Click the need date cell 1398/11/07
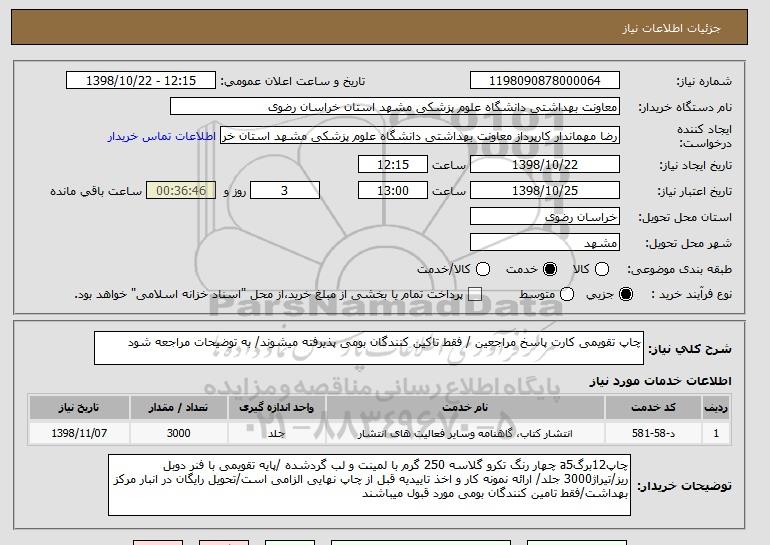 (x=79, y=434)
